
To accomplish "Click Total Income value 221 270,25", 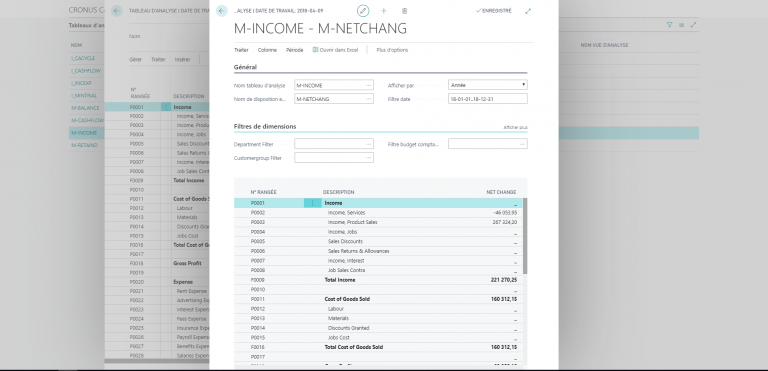I will click(x=504, y=280).
